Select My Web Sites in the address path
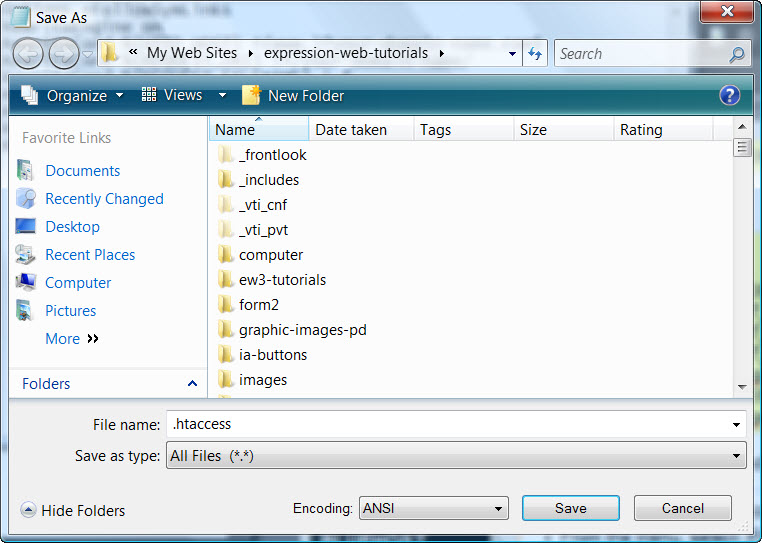762x543 pixels. tap(192, 53)
